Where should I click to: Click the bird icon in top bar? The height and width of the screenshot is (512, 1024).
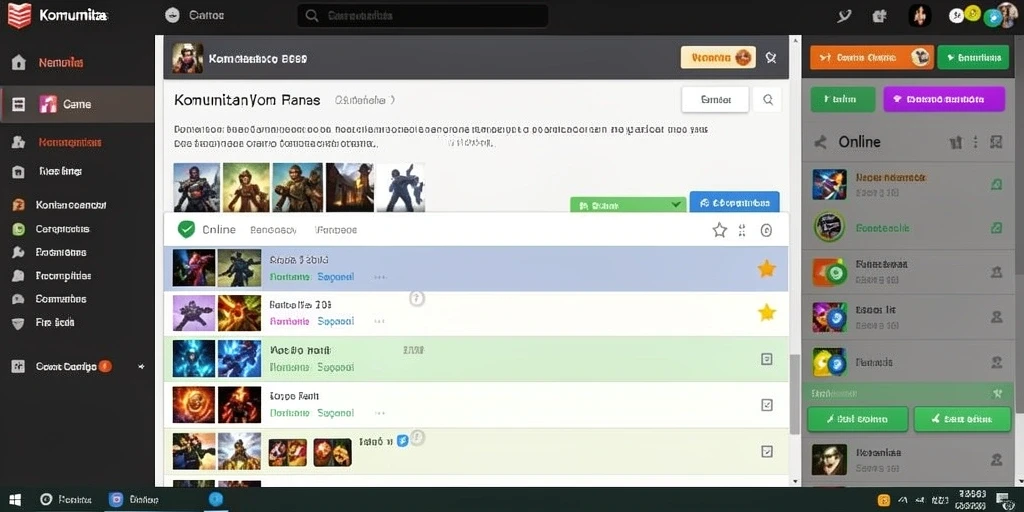[x=844, y=16]
